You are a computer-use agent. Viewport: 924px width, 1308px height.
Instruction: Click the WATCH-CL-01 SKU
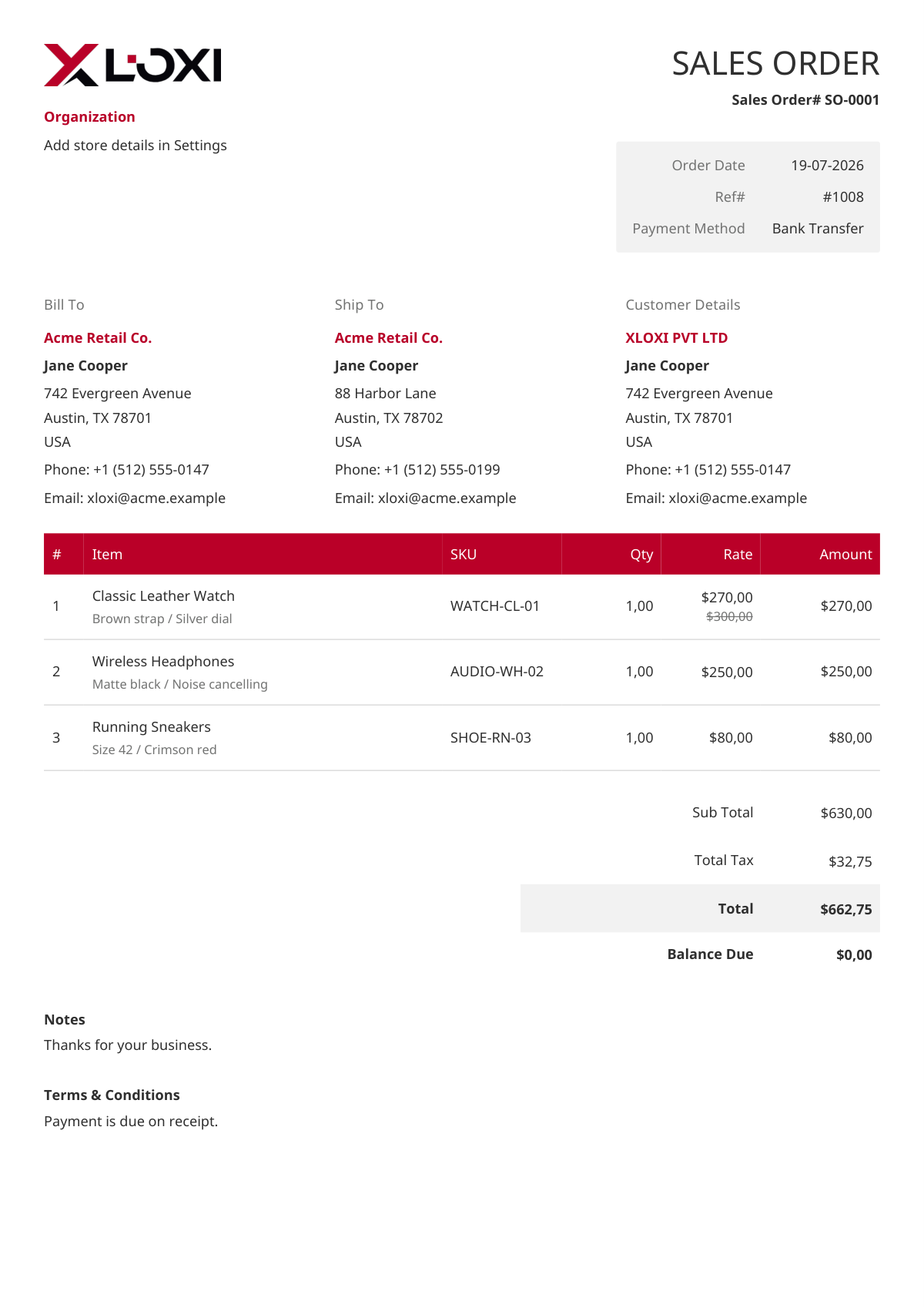pos(495,606)
